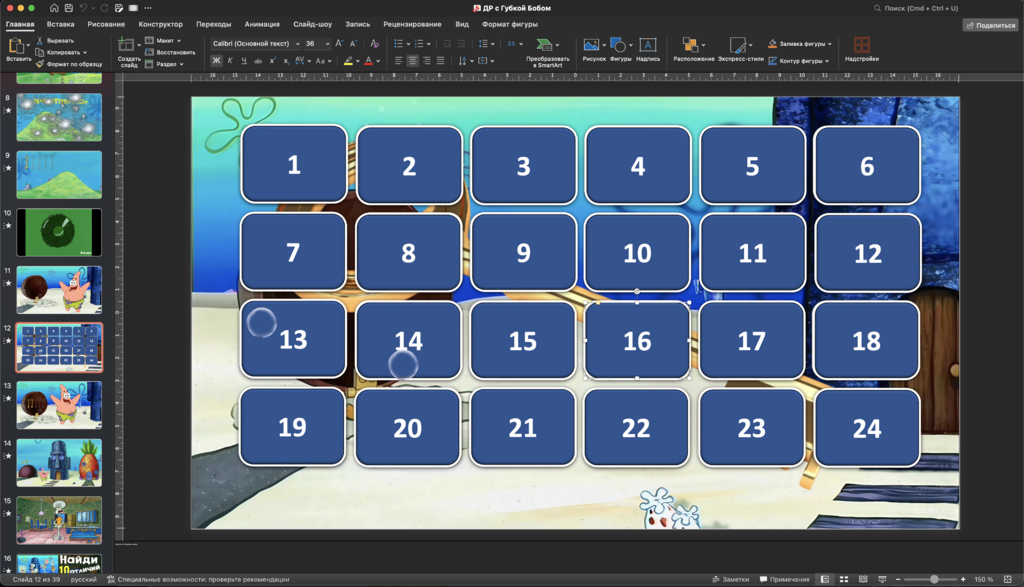Open the Вставка (Insert) tab

[x=60, y=24]
